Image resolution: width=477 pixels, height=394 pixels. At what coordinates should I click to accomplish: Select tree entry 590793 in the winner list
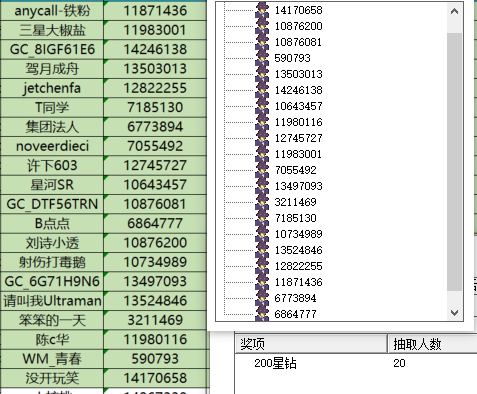point(292,58)
